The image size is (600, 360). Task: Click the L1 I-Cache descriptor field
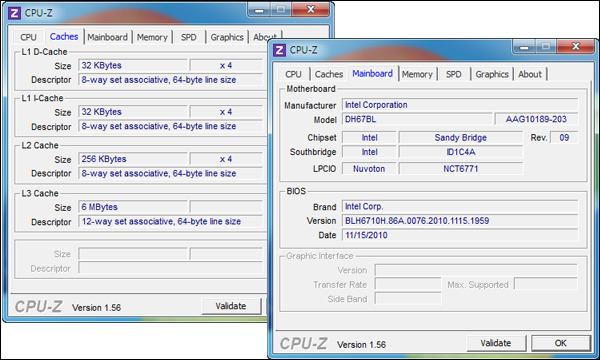tap(172, 126)
